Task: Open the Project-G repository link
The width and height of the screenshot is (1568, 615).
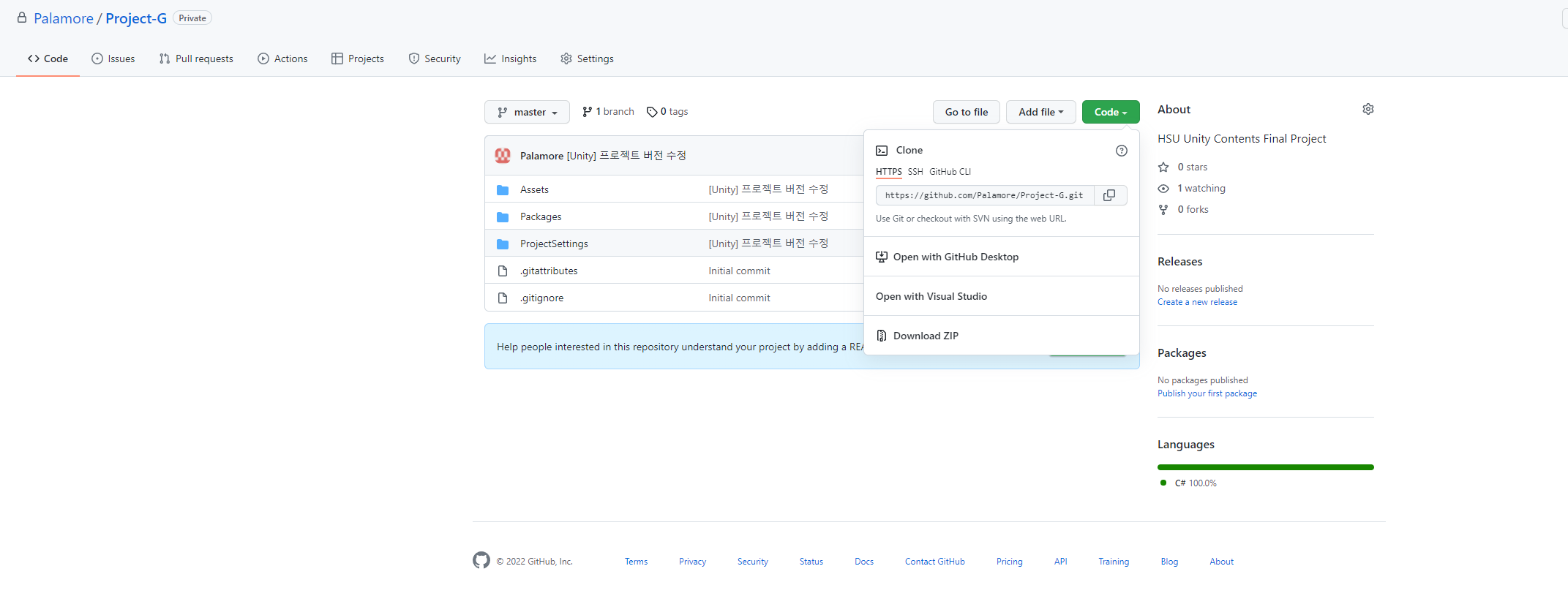Action: 136,18
